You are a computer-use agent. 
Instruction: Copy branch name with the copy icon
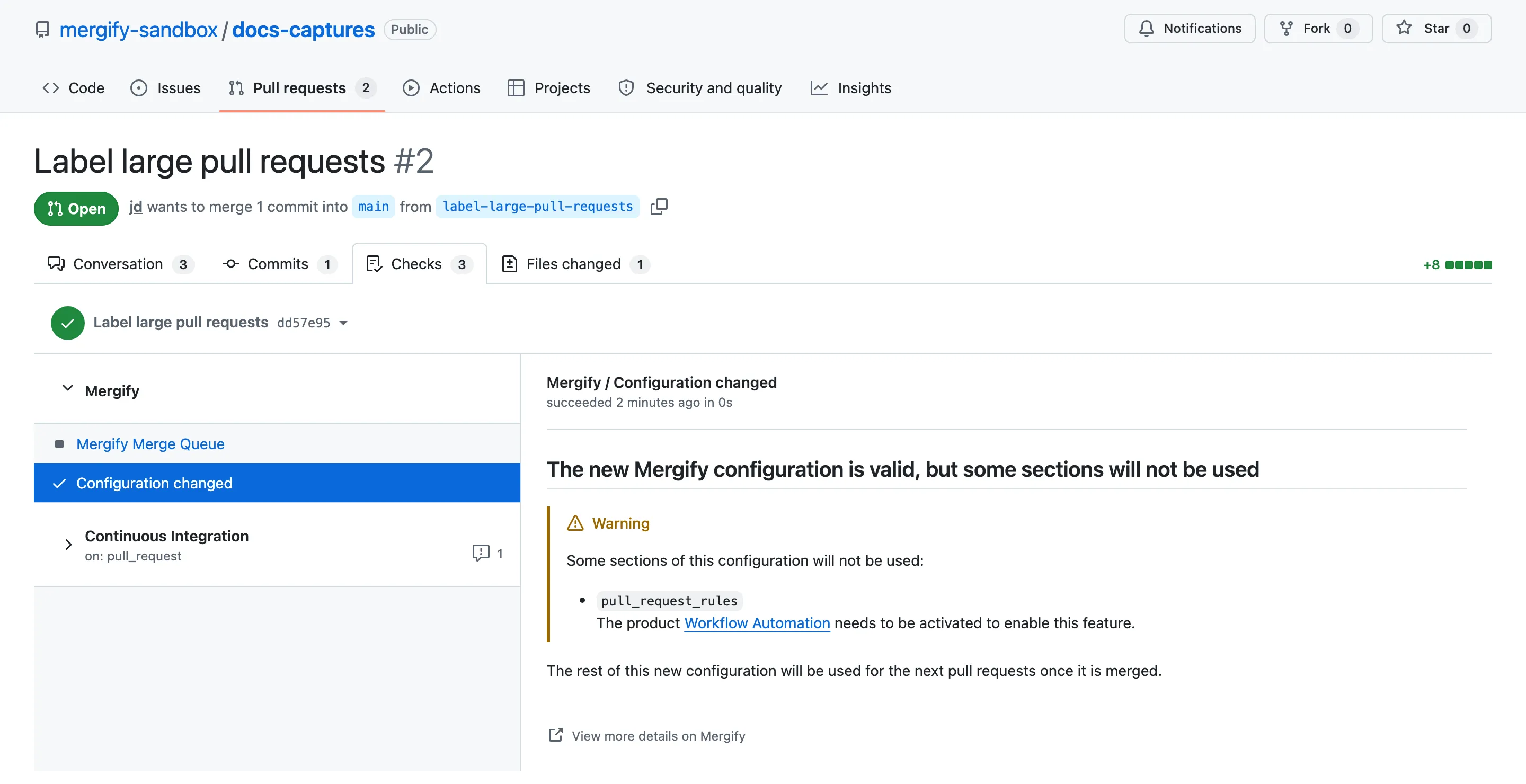tap(659, 207)
